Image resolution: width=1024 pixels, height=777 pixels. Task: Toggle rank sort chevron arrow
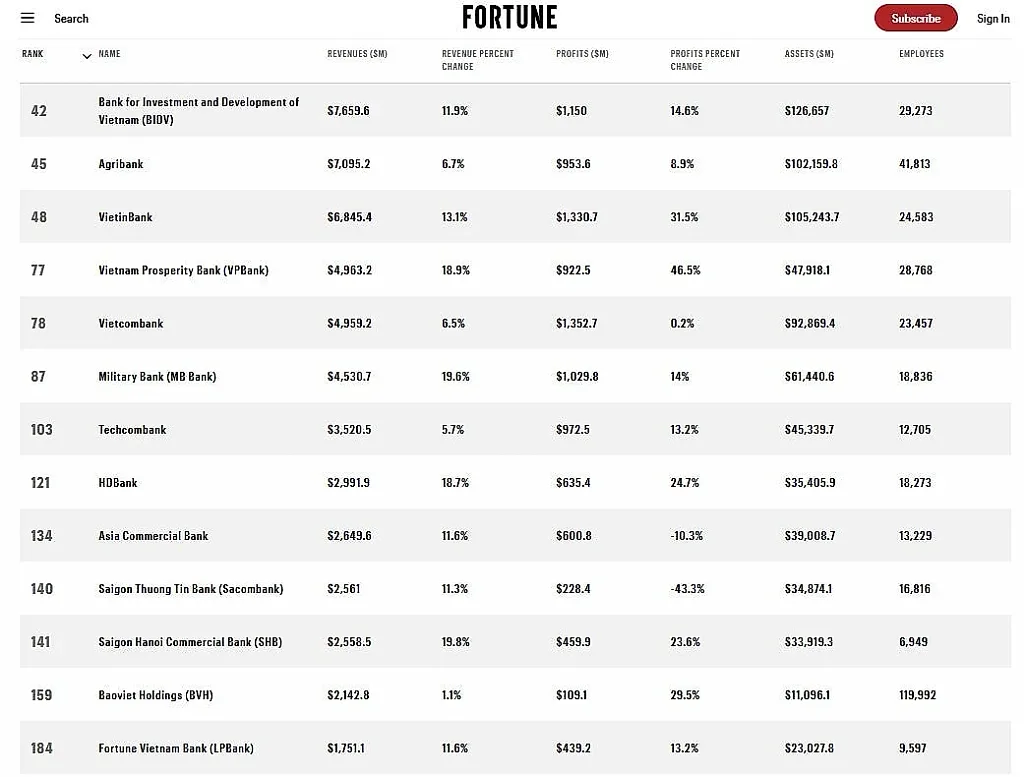pos(87,56)
